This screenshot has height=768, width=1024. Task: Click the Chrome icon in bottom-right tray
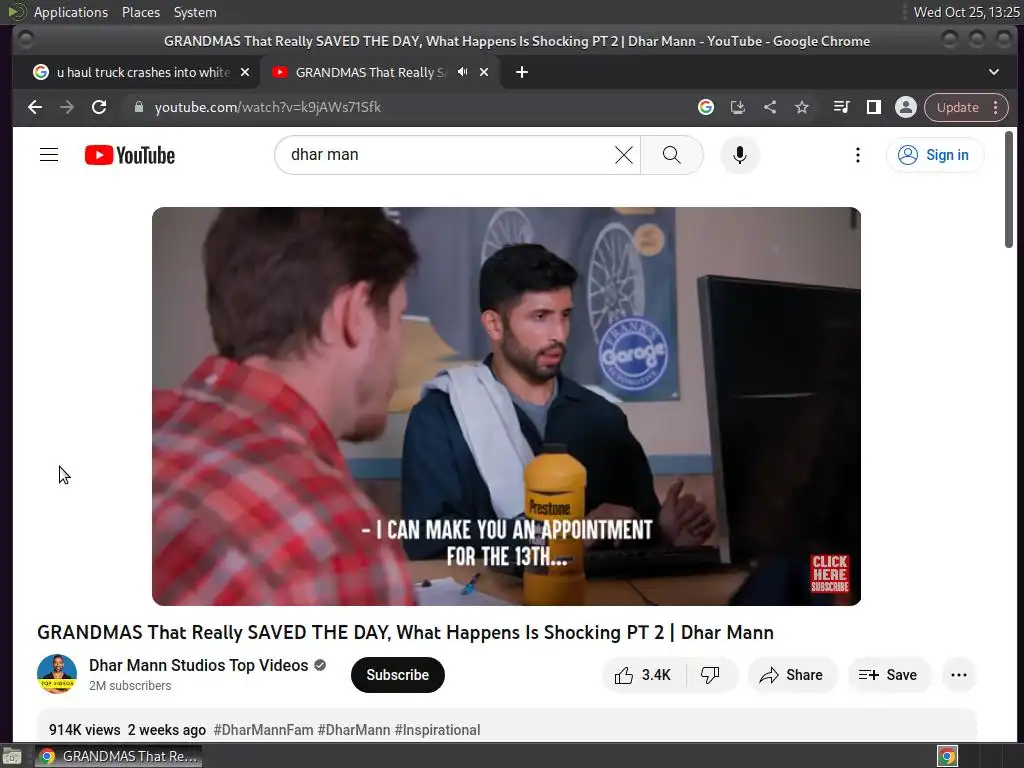[947, 756]
